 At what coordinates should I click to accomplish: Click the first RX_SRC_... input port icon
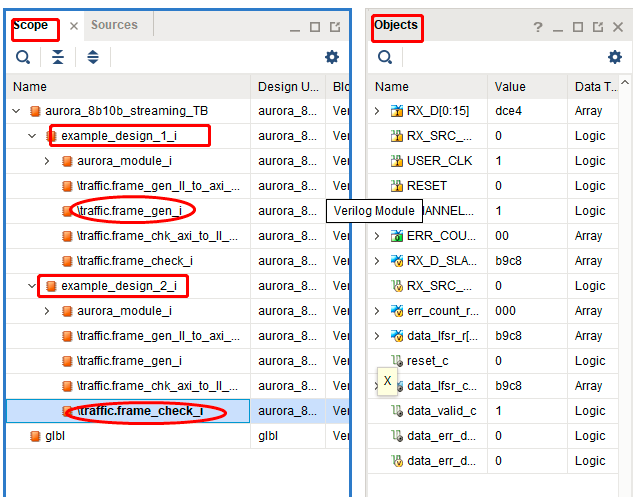tap(397, 136)
